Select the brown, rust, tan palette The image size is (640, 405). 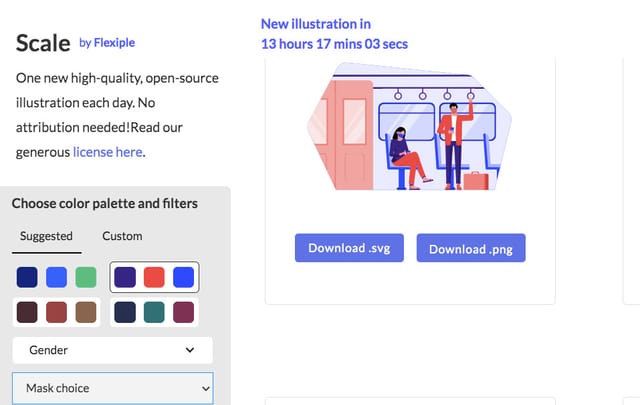[56, 312]
